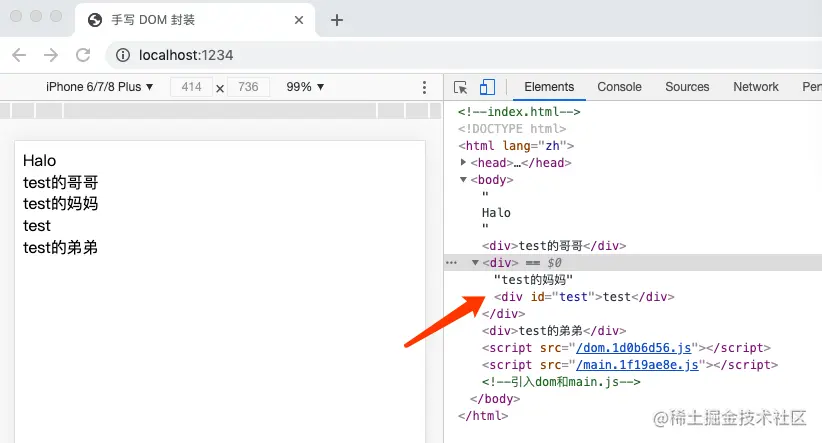Click test的弟弟 in the page preview
This screenshot has width=822, height=443.
[x=60, y=247]
